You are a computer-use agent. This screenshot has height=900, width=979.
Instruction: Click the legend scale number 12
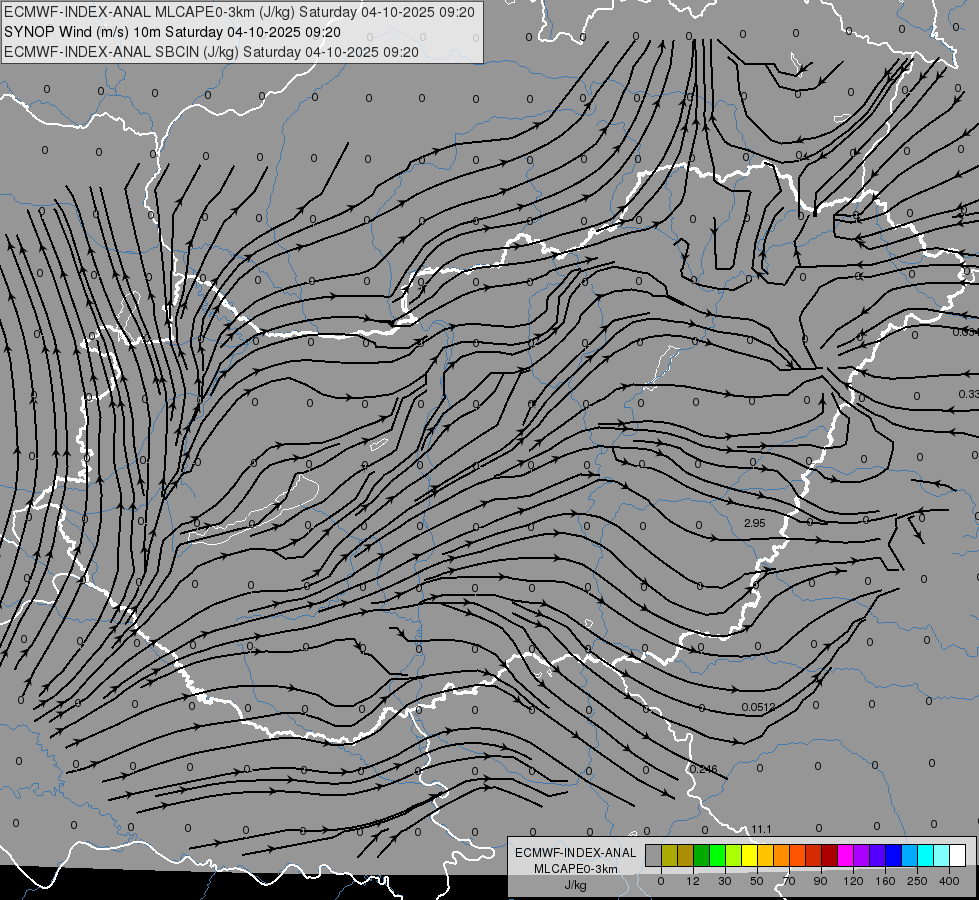coord(693,881)
